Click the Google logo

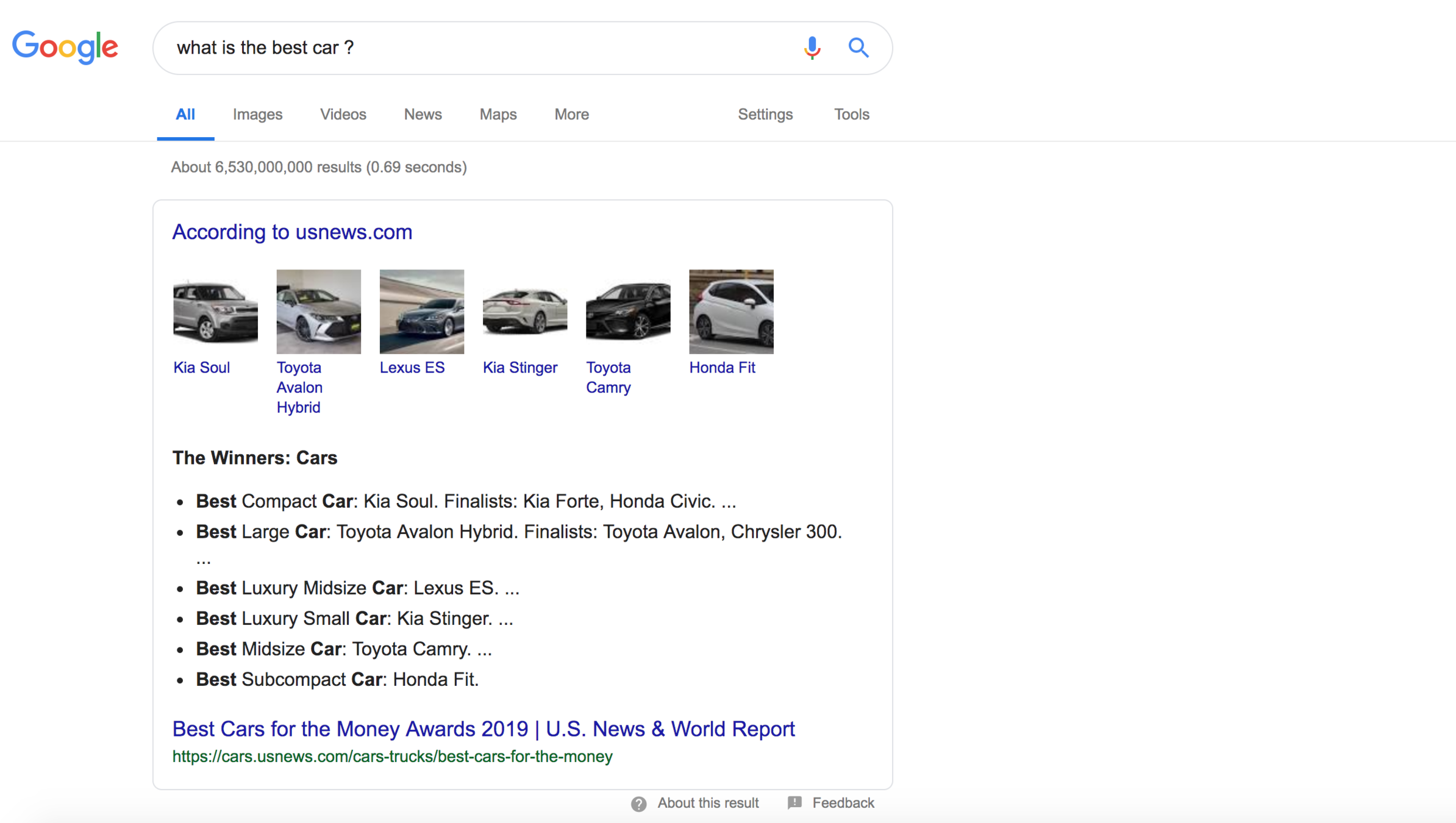click(65, 47)
